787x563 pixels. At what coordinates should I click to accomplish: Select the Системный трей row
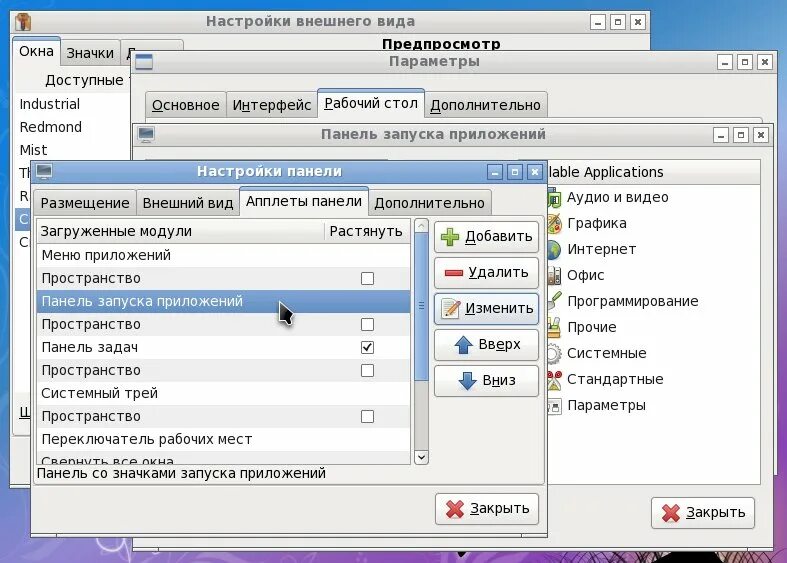pyautogui.click(x=223, y=393)
